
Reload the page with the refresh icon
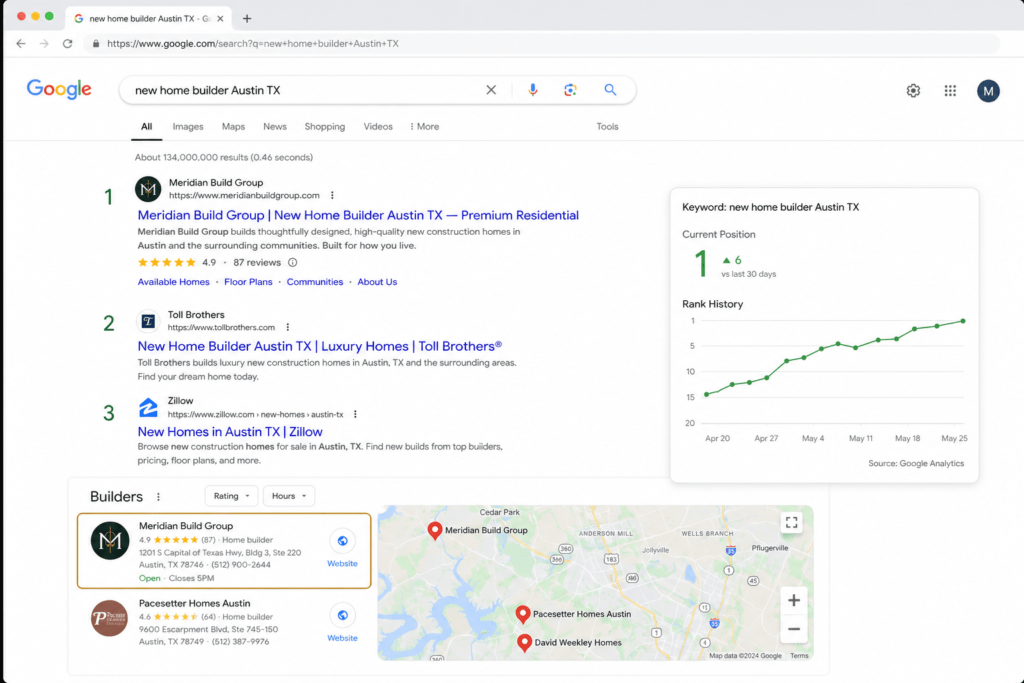click(67, 44)
